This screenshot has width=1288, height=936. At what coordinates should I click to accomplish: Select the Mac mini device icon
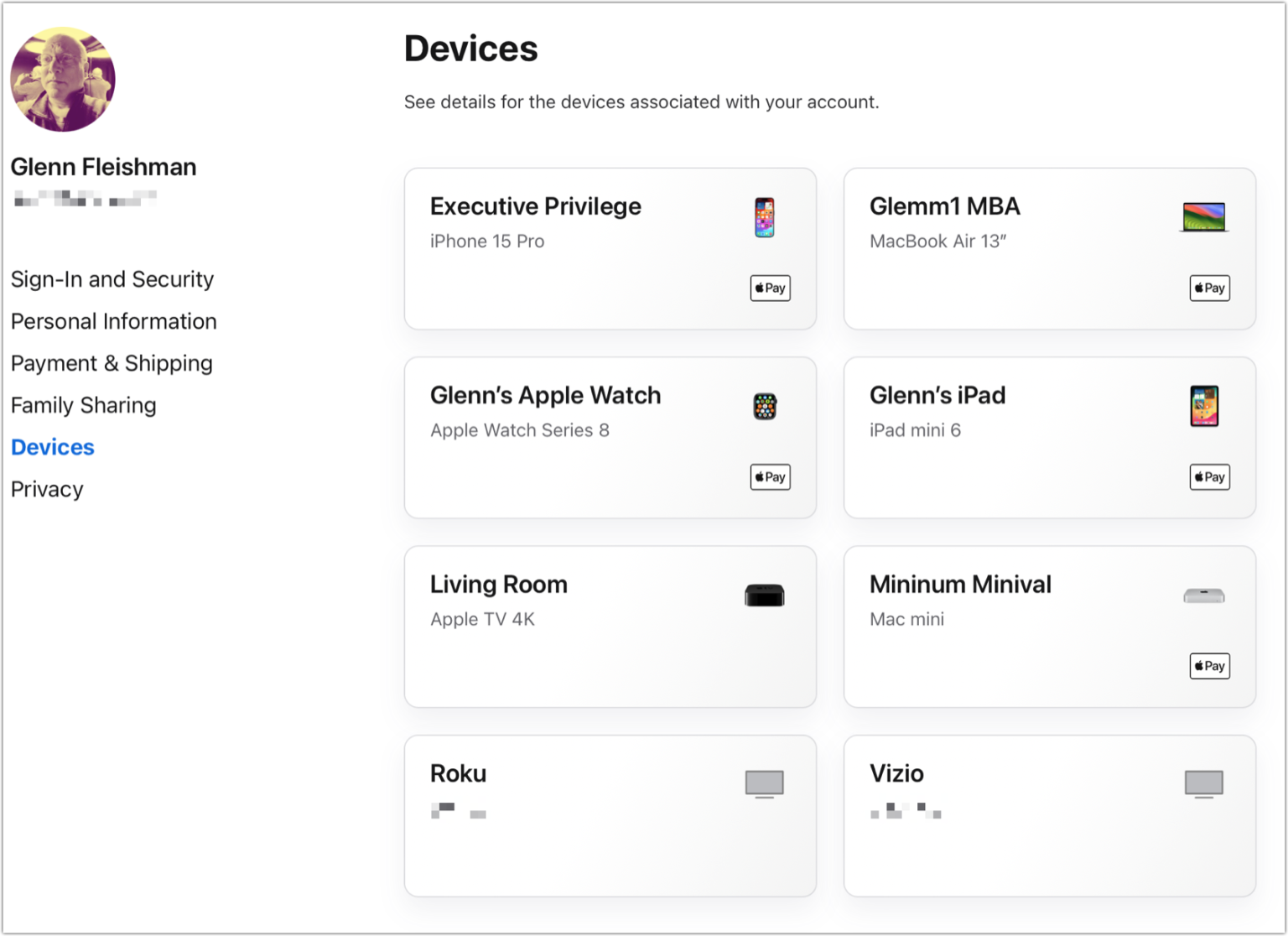click(1204, 595)
